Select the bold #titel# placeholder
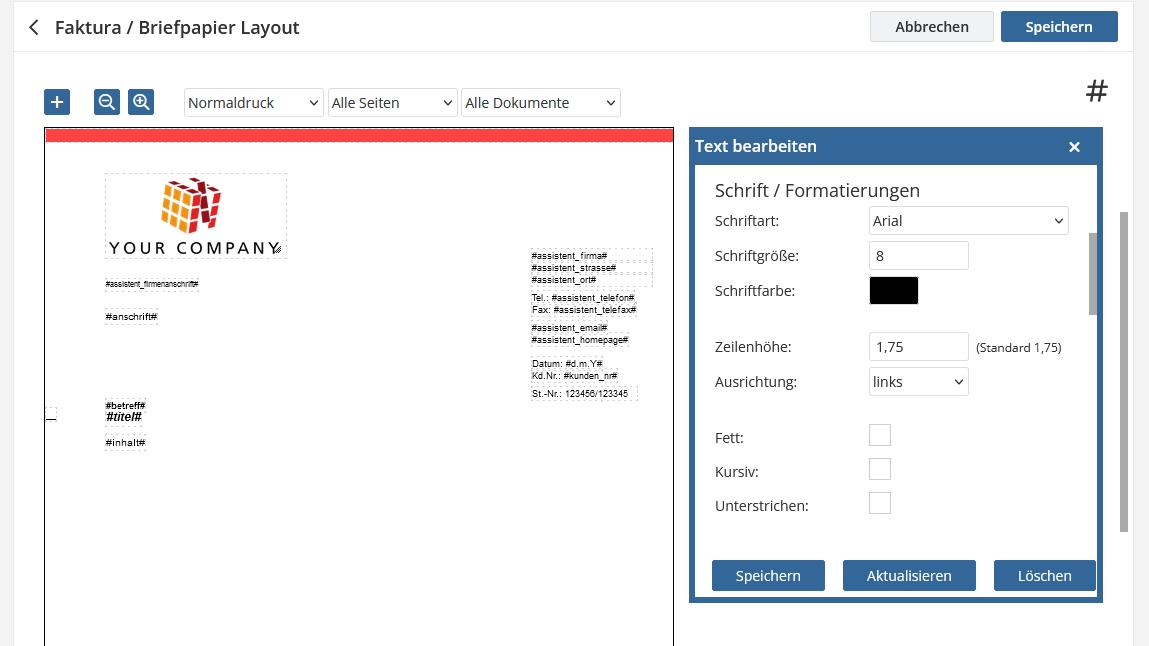The width and height of the screenshot is (1149, 646). tap(124, 417)
